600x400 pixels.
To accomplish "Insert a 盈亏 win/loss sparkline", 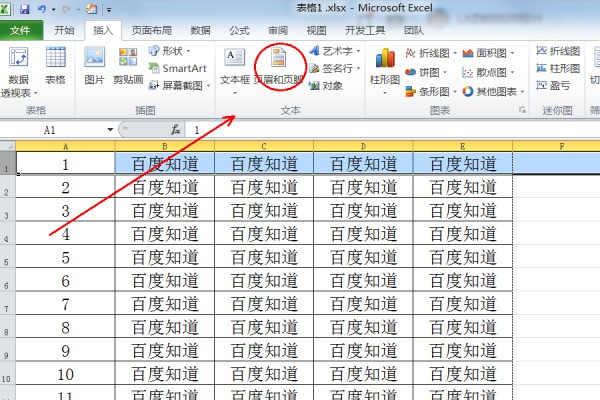I will (553, 85).
